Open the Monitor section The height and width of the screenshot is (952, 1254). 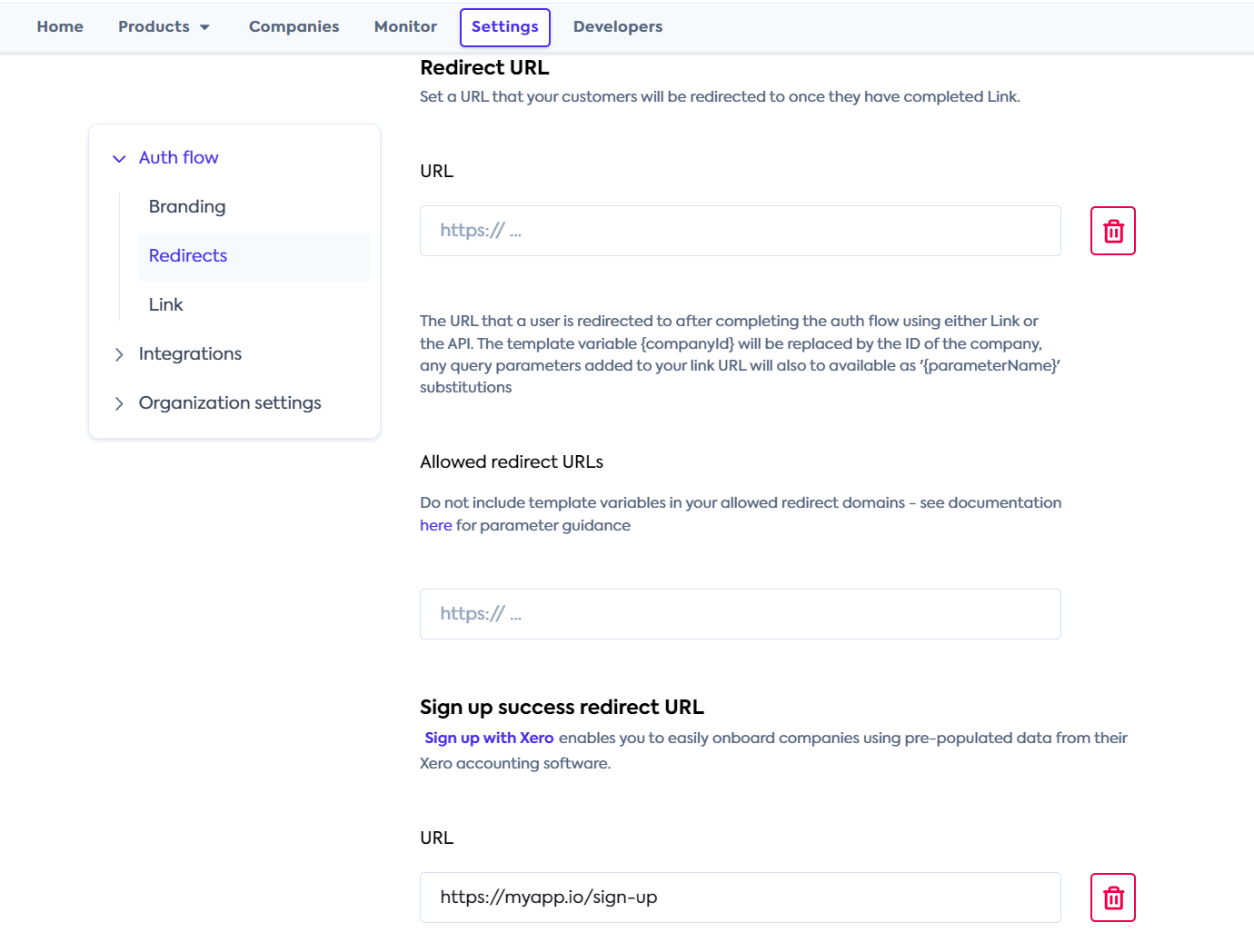point(405,26)
